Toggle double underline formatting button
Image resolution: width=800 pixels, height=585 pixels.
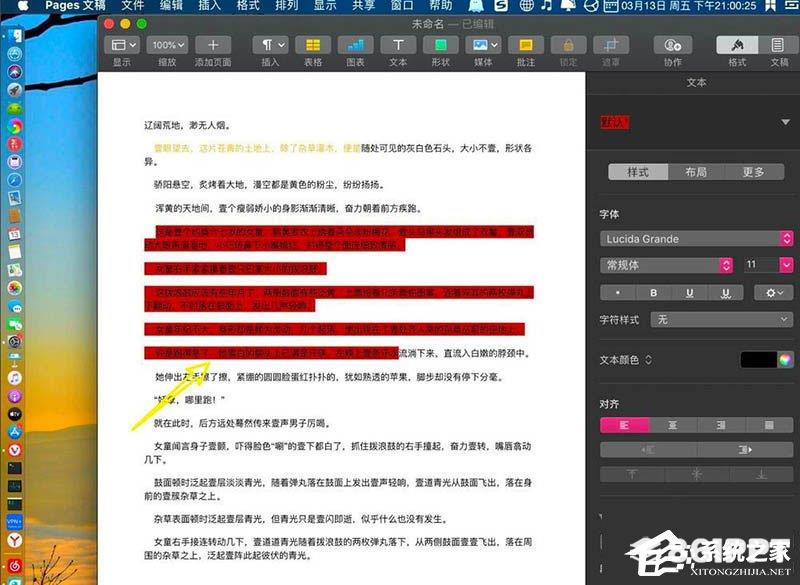point(726,293)
